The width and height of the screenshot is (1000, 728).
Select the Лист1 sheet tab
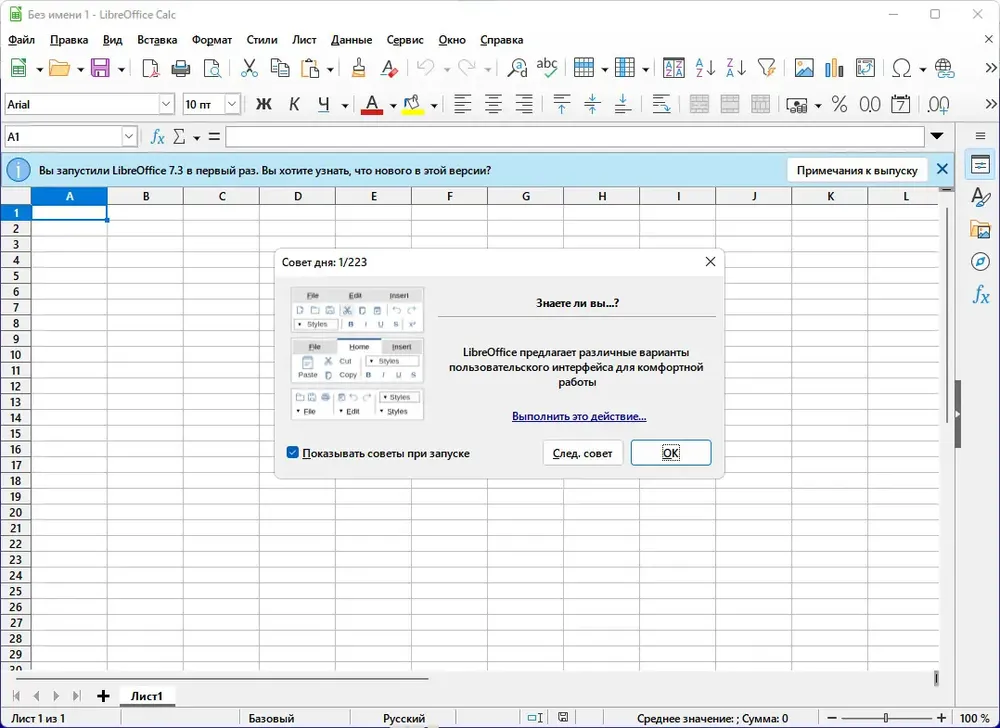click(147, 696)
